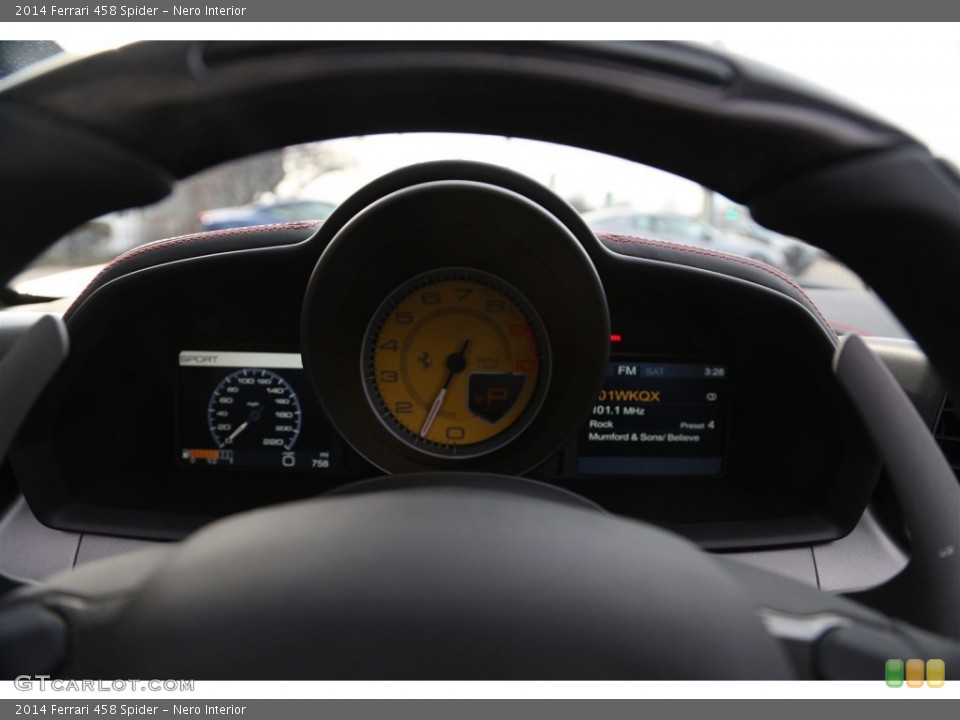Click the 101.1 MHz frequency text

tap(618, 411)
